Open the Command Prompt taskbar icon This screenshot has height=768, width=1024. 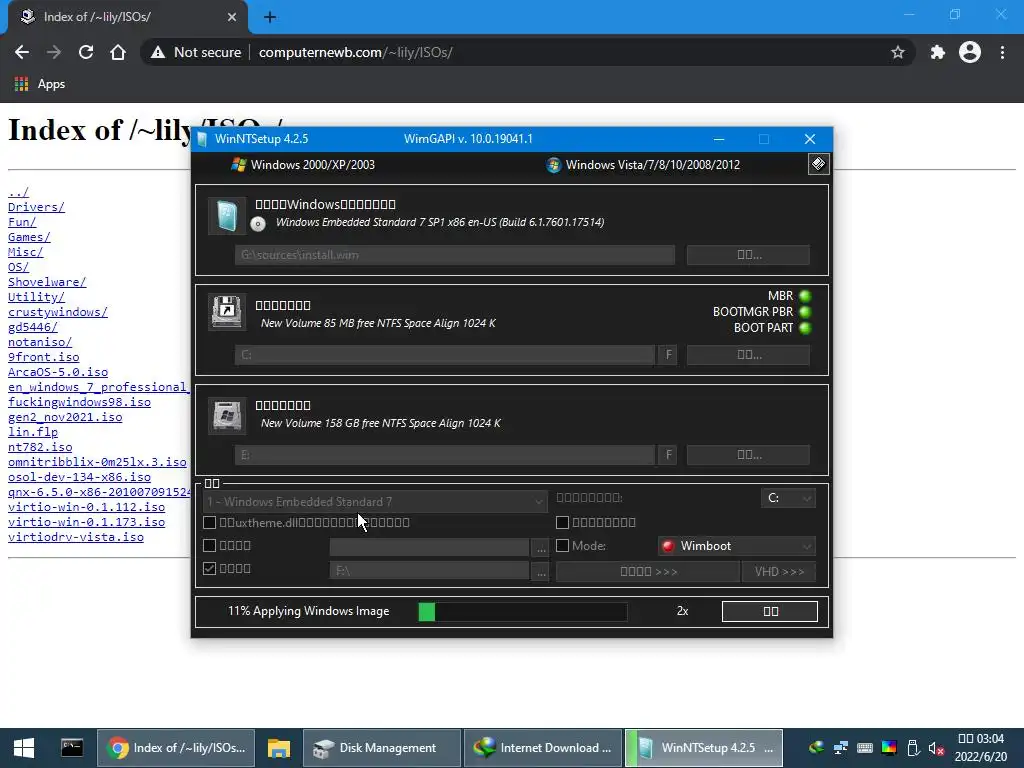72,748
